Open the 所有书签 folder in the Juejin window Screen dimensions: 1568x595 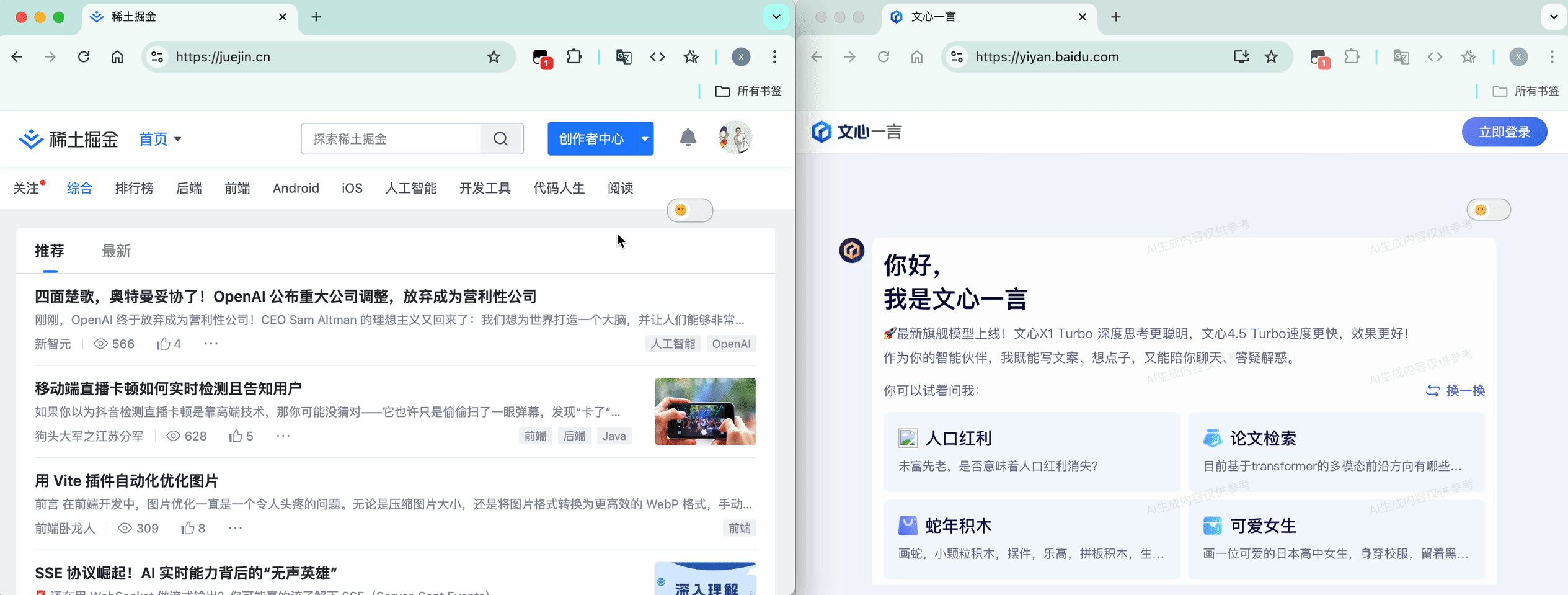(748, 91)
